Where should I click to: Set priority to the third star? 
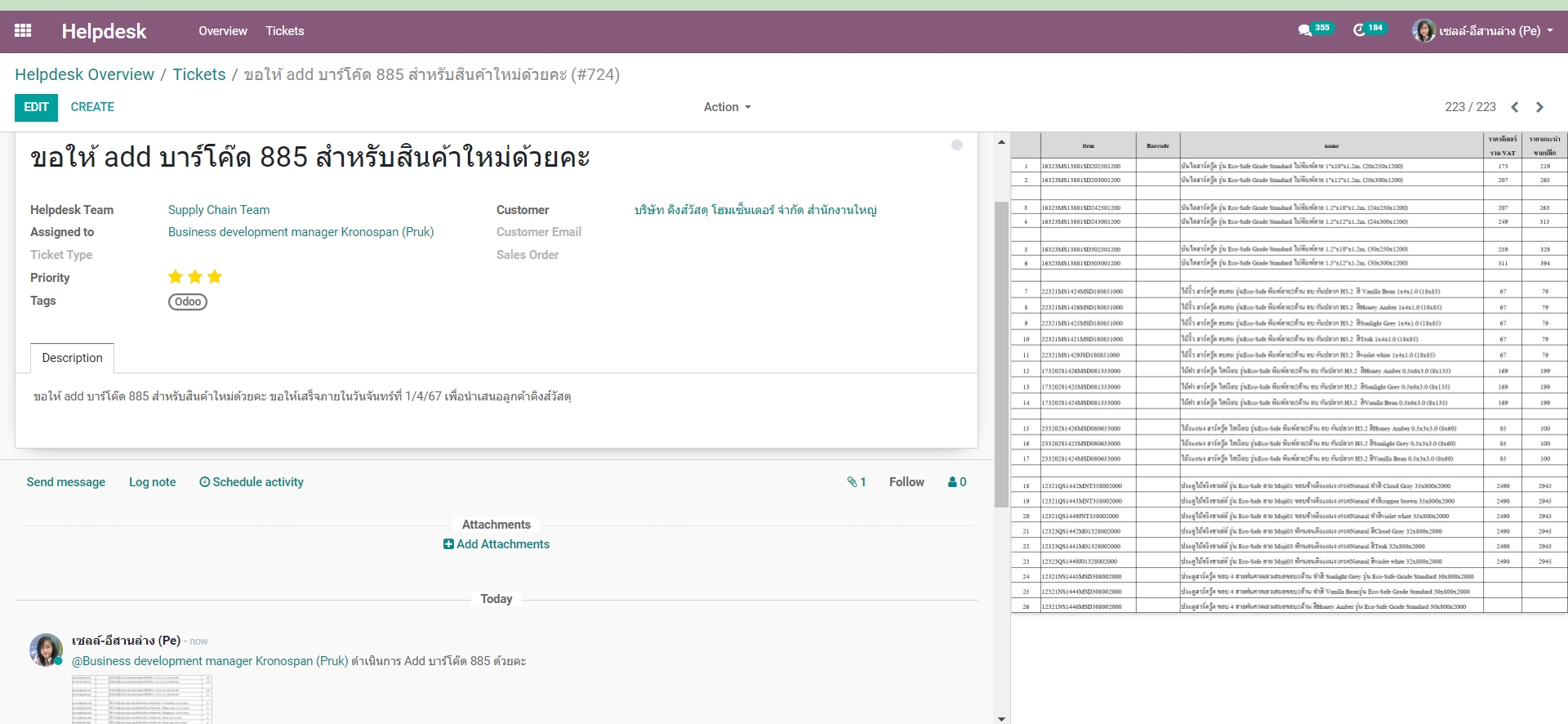click(215, 277)
